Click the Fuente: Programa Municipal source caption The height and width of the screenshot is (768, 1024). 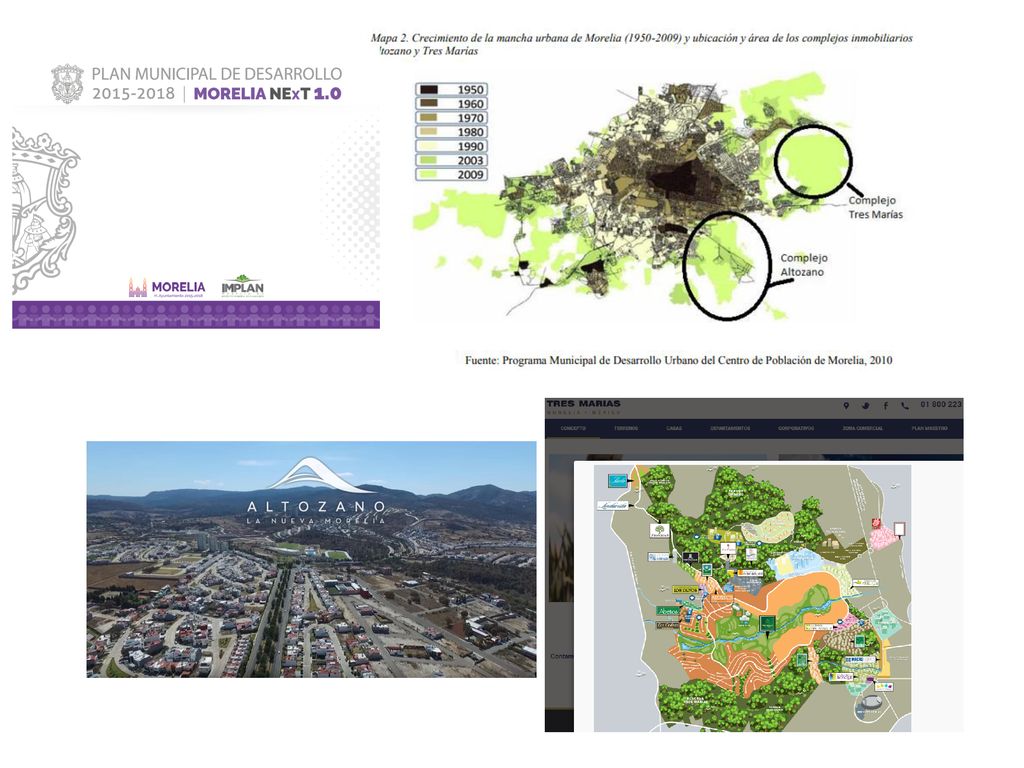coord(679,360)
